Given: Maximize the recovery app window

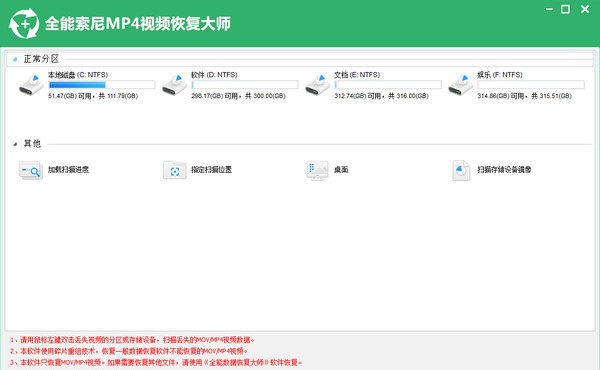Looking at the screenshot, I should pyautogui.click(x=565, y=9).
